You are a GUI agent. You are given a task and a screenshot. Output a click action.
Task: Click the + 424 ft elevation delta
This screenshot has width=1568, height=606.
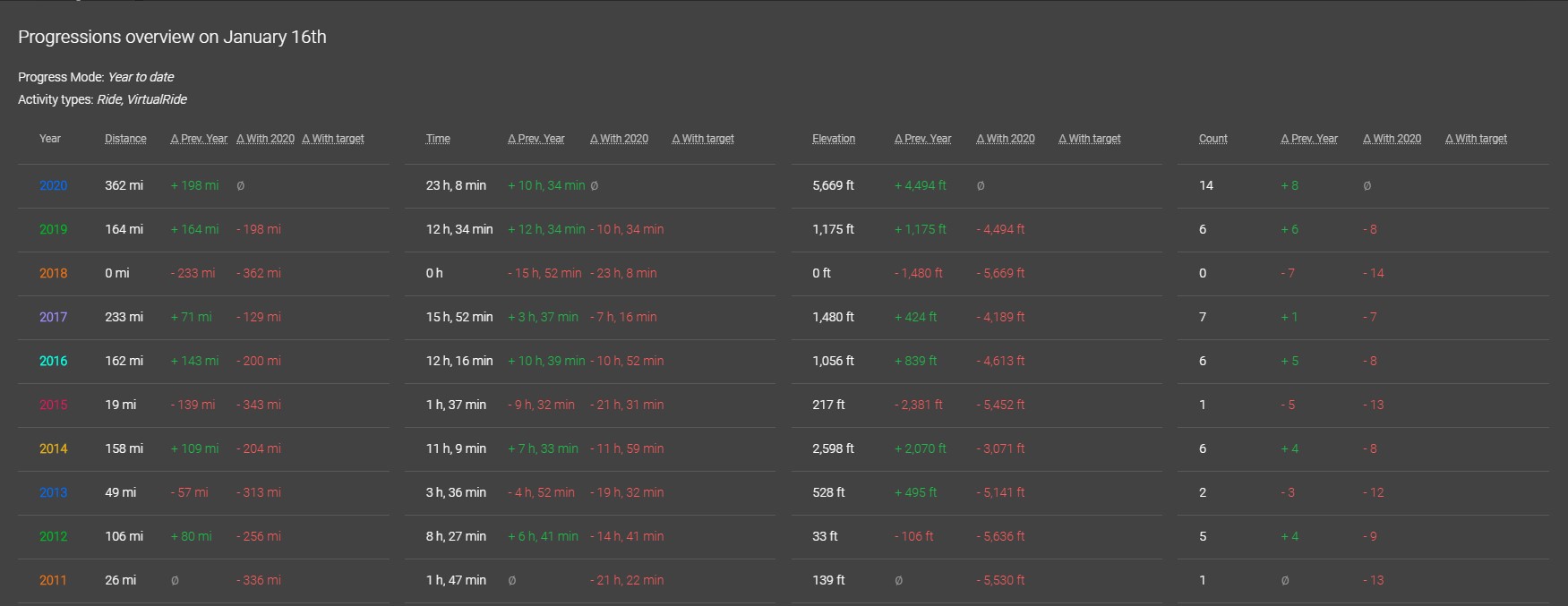point(916,317)
